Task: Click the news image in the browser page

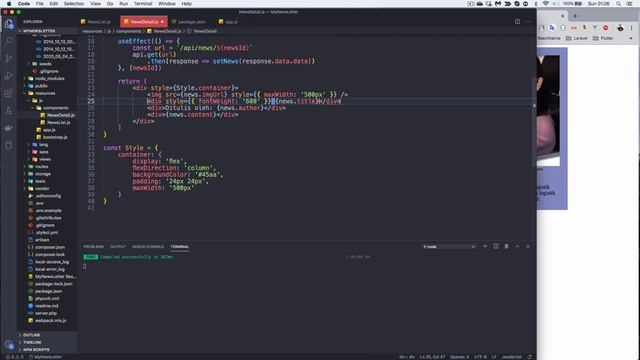Action: [548, 110]
